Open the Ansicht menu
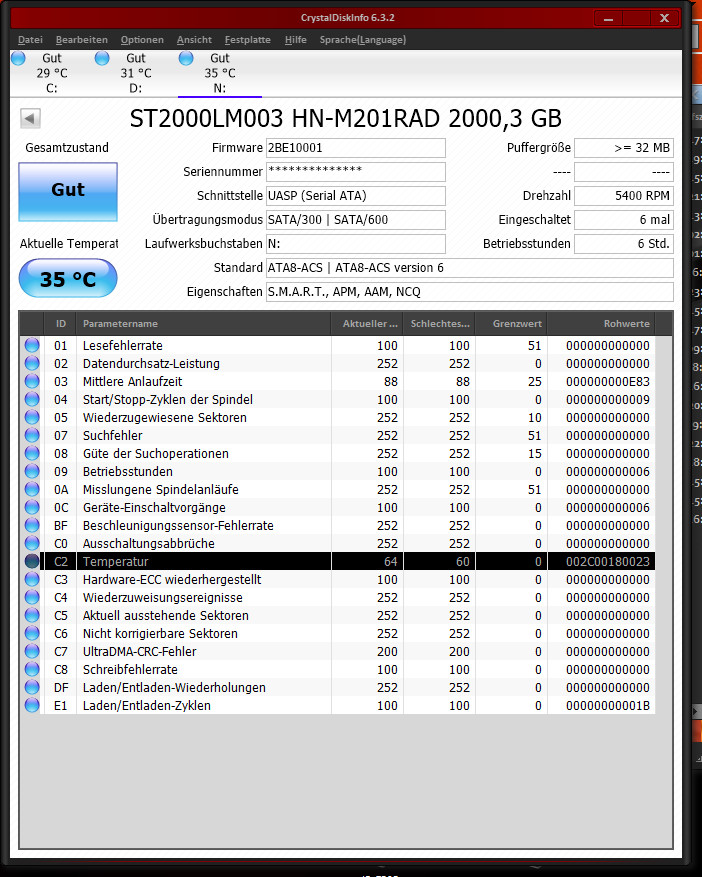This screenshot has height=877, width=702. [x=194, y=40]
